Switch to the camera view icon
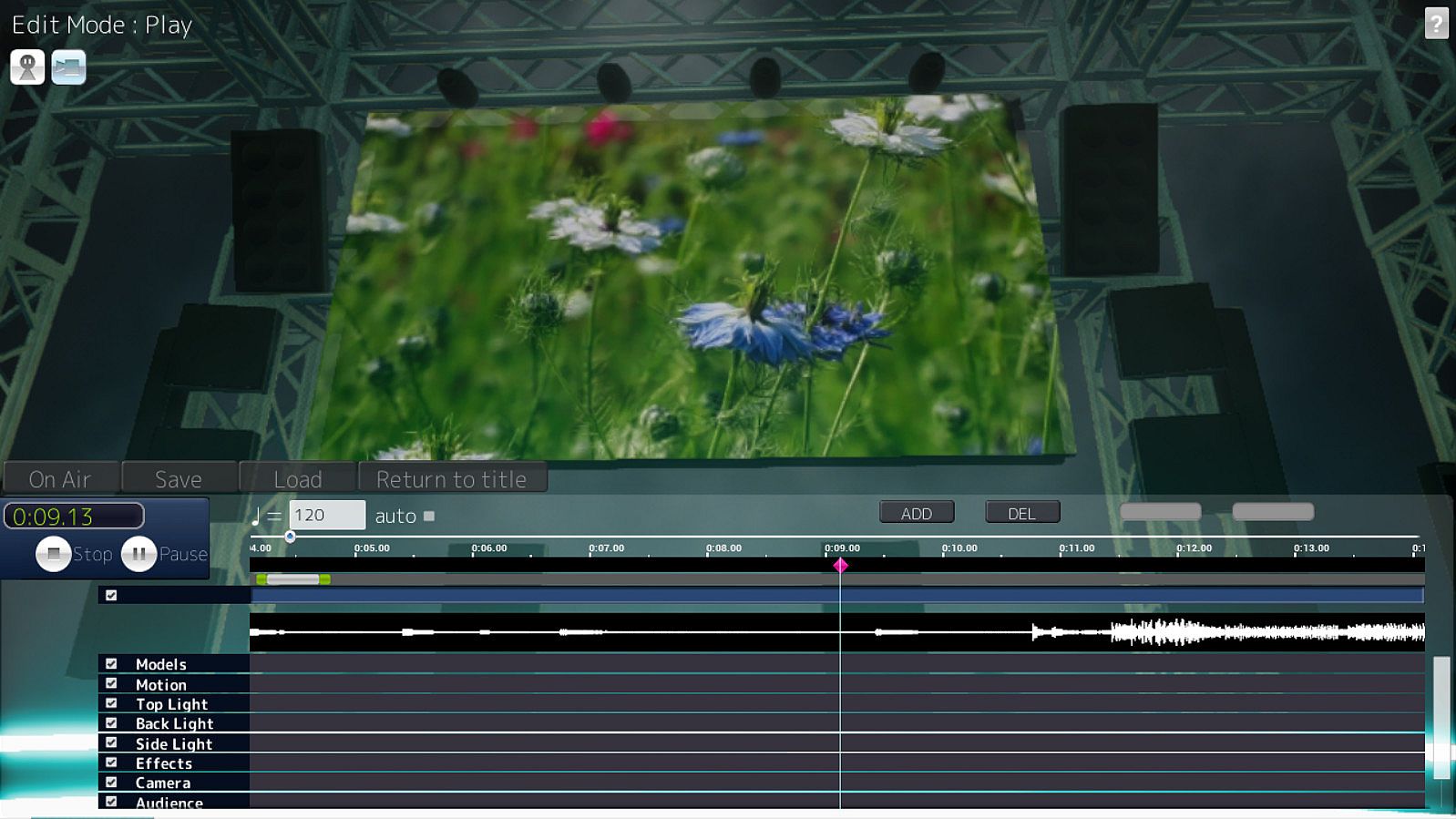Image resolution: width=1456 pixels, height=819 pixels. 69,67
